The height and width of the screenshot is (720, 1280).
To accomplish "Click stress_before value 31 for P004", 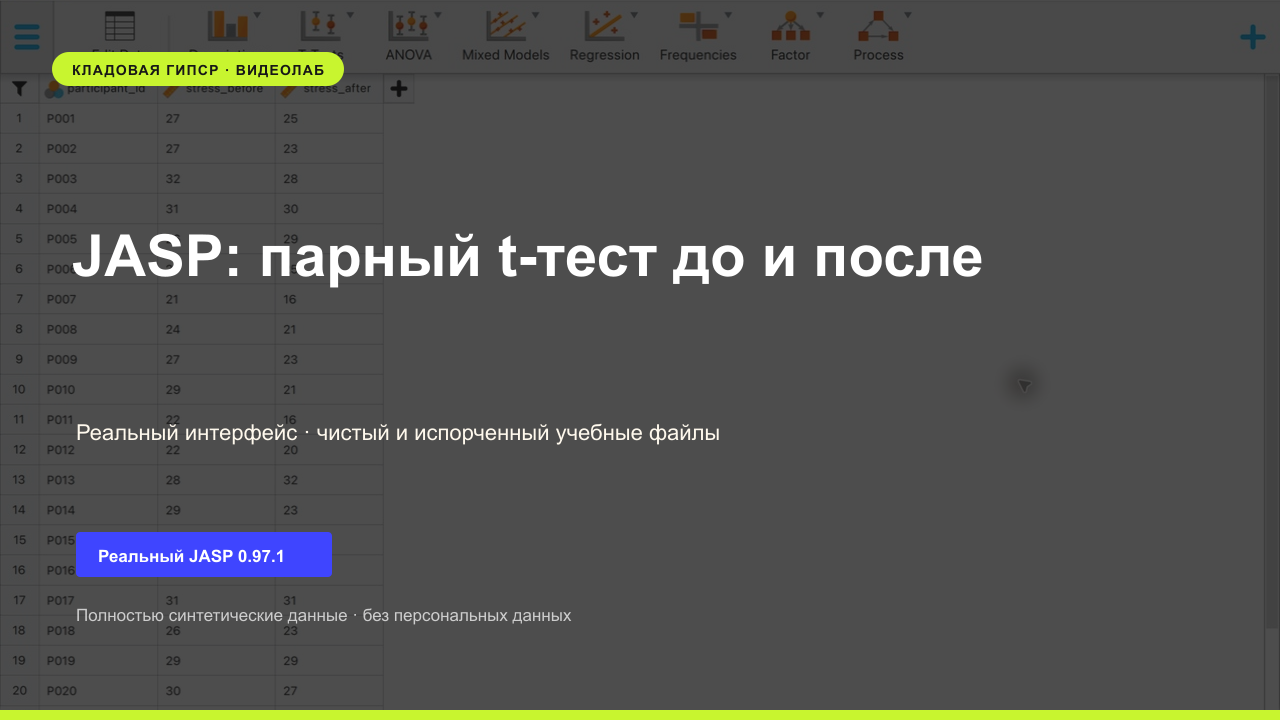I will (x=216, y=208).
